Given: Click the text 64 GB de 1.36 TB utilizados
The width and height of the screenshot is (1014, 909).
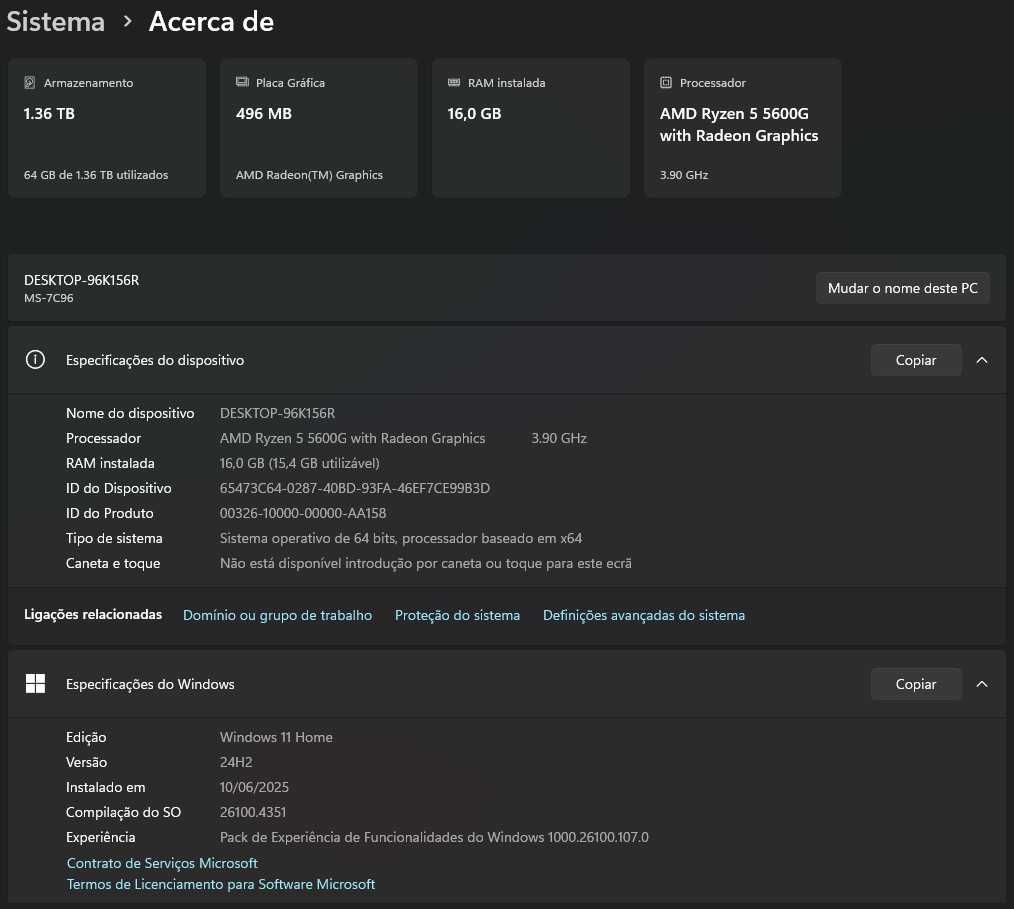Looking at the screenshot, I should click(96, 175).
